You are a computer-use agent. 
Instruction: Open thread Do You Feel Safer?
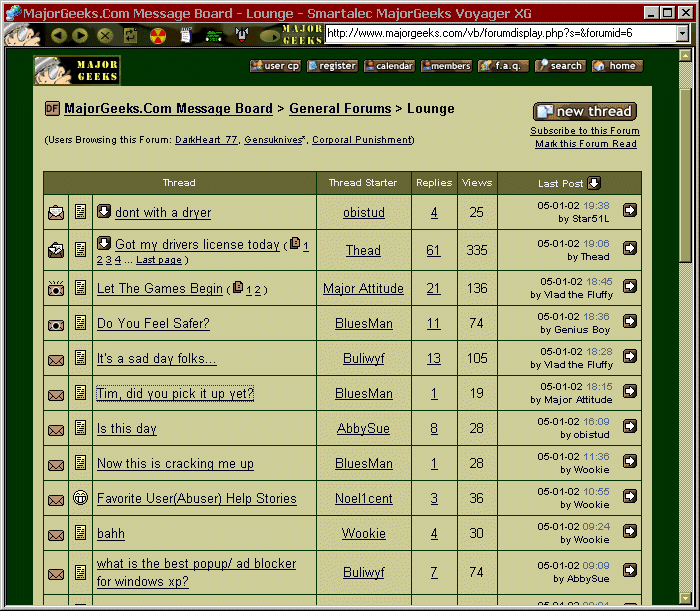(153, 323)
